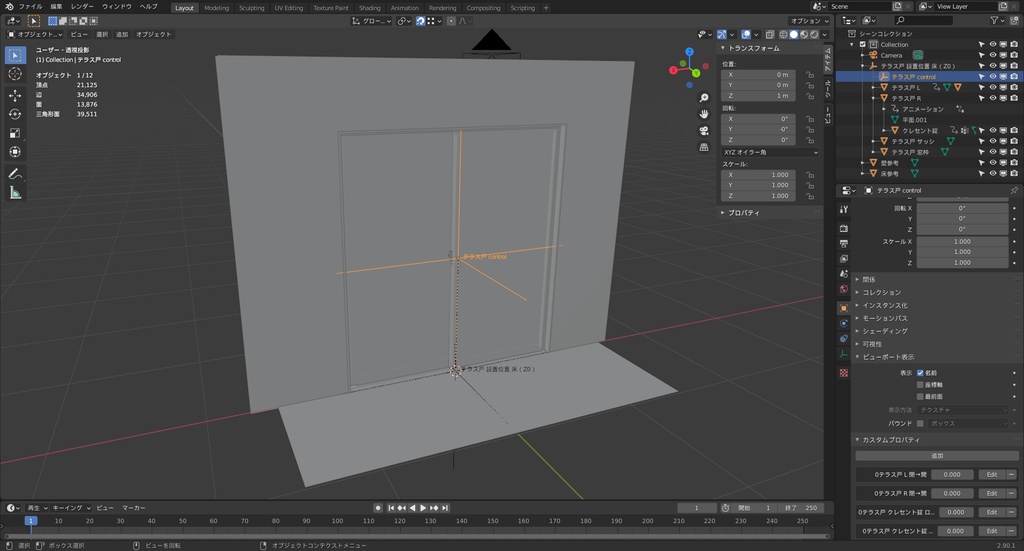Hide the Camera object with its eye icon
This screenshot has height=551, width=1024.
(x=993, y=55)
